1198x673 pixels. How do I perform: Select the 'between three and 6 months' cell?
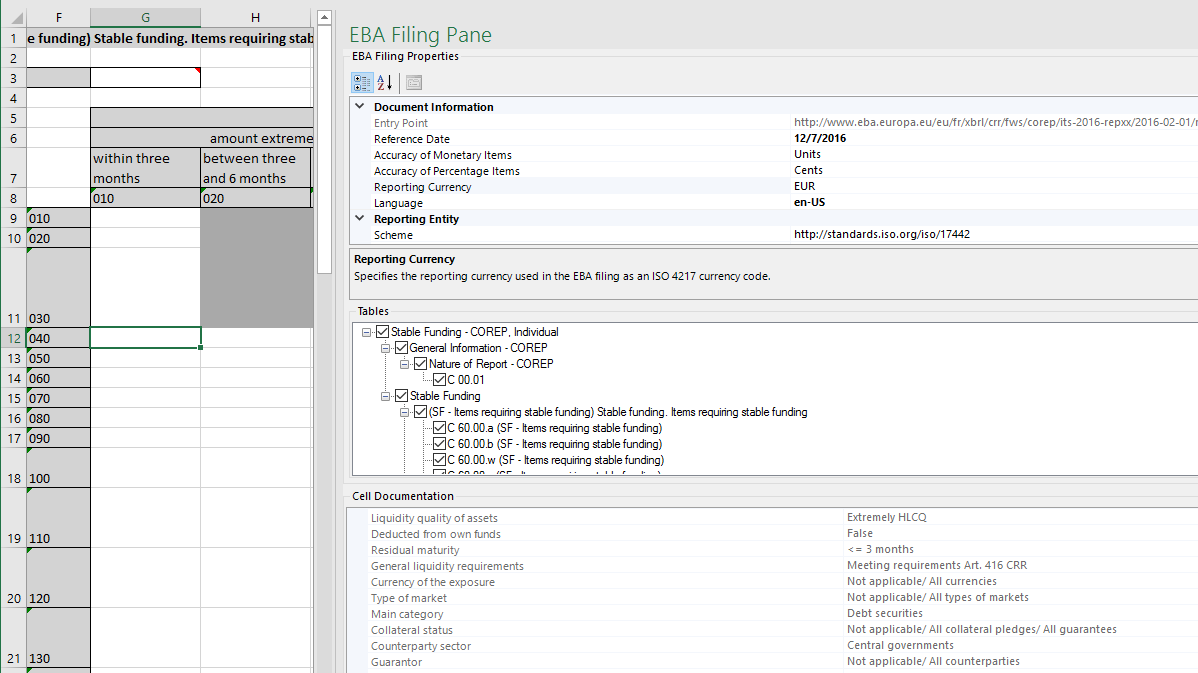pos(256,168)
